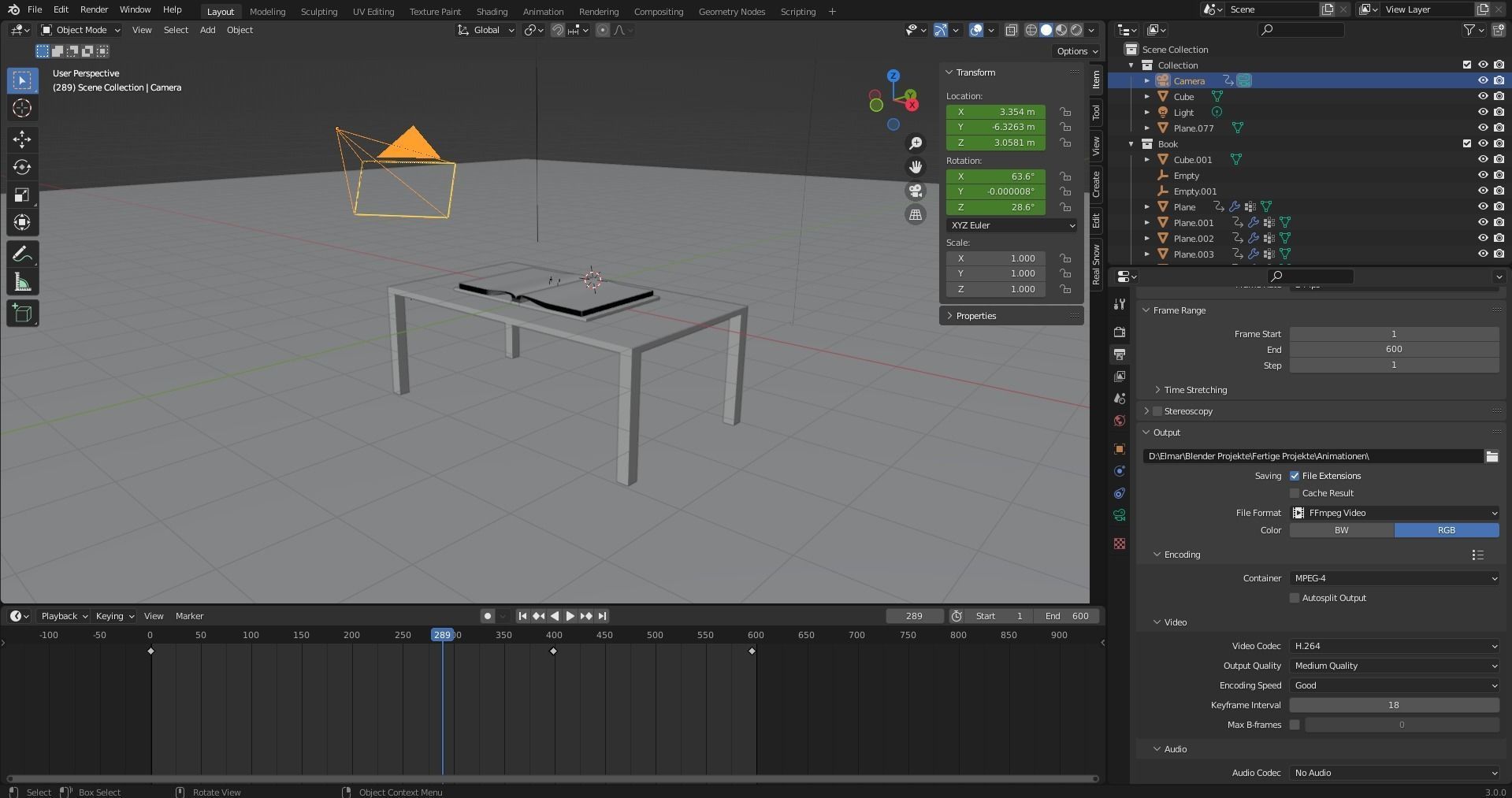The width and height of the screenshot is (1512, 798).
Task: Browse output folder with folder icon
Action: point(1492,456)
